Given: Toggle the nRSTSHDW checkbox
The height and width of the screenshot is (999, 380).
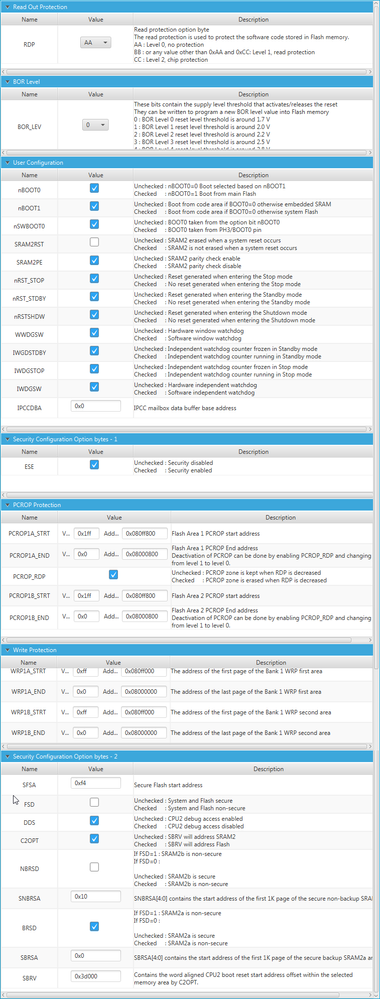Looking at the screenshot, I should pos(94,314).
